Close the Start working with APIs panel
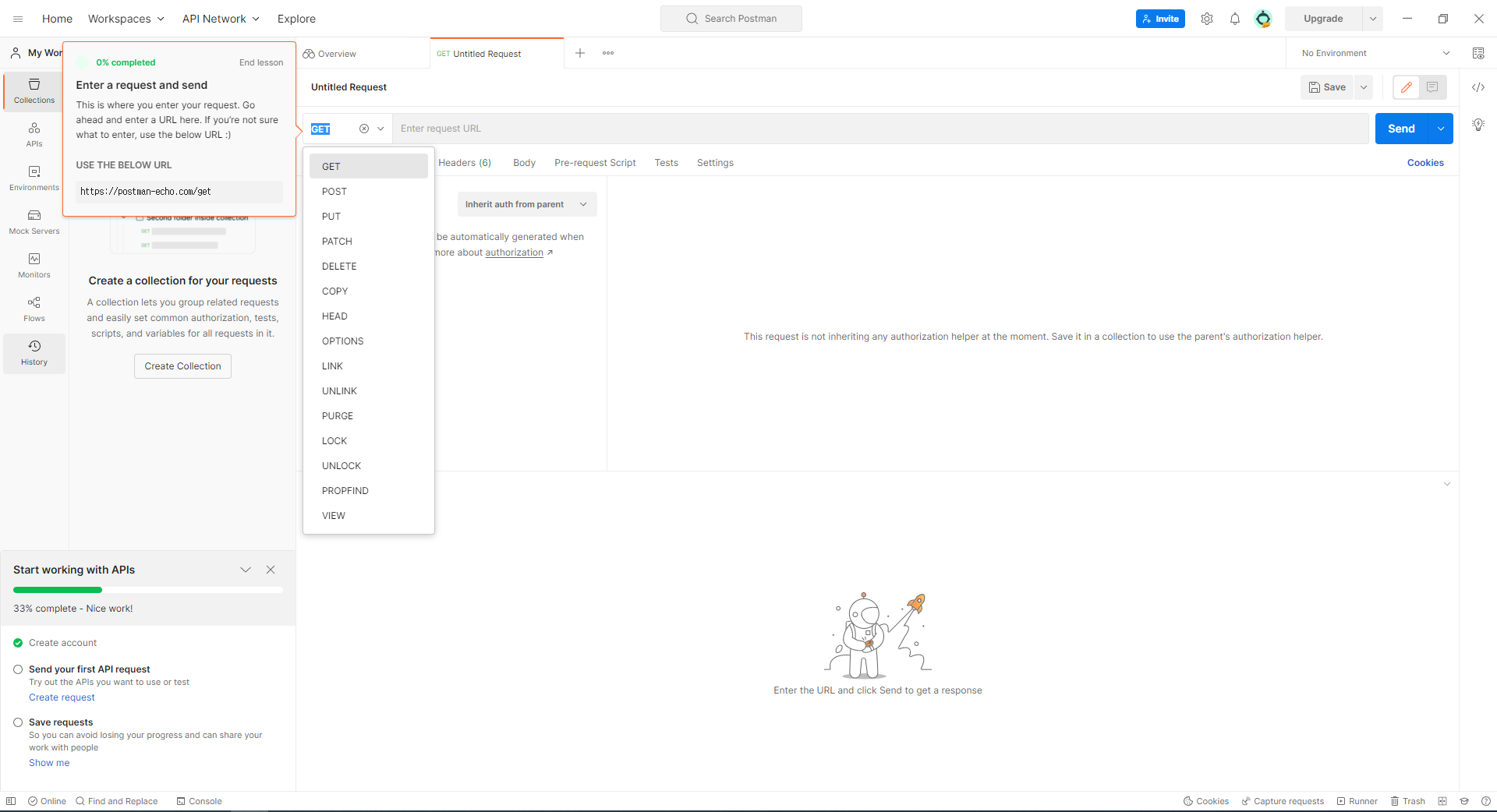1497x812 pixels. click(271, 570)
